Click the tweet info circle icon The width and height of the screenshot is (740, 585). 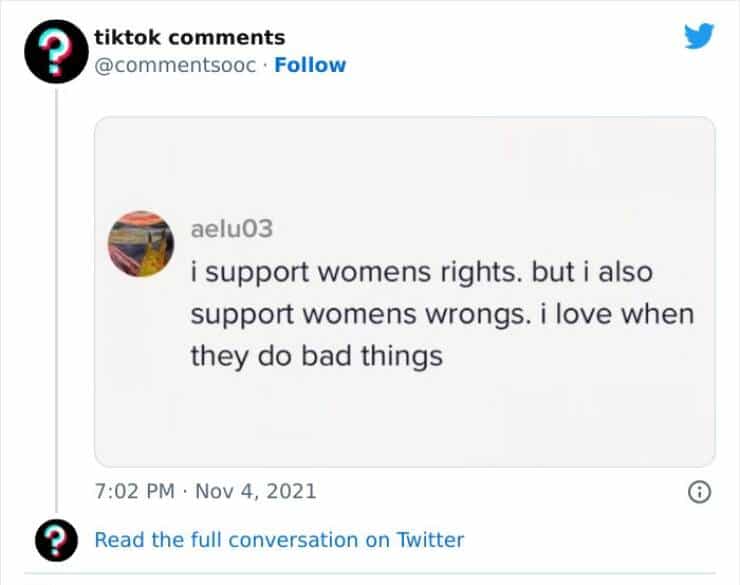700,492
